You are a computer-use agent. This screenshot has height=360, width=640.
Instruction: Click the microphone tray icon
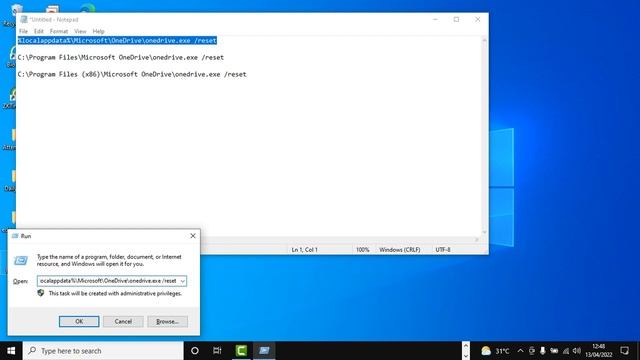pos(542,351)
